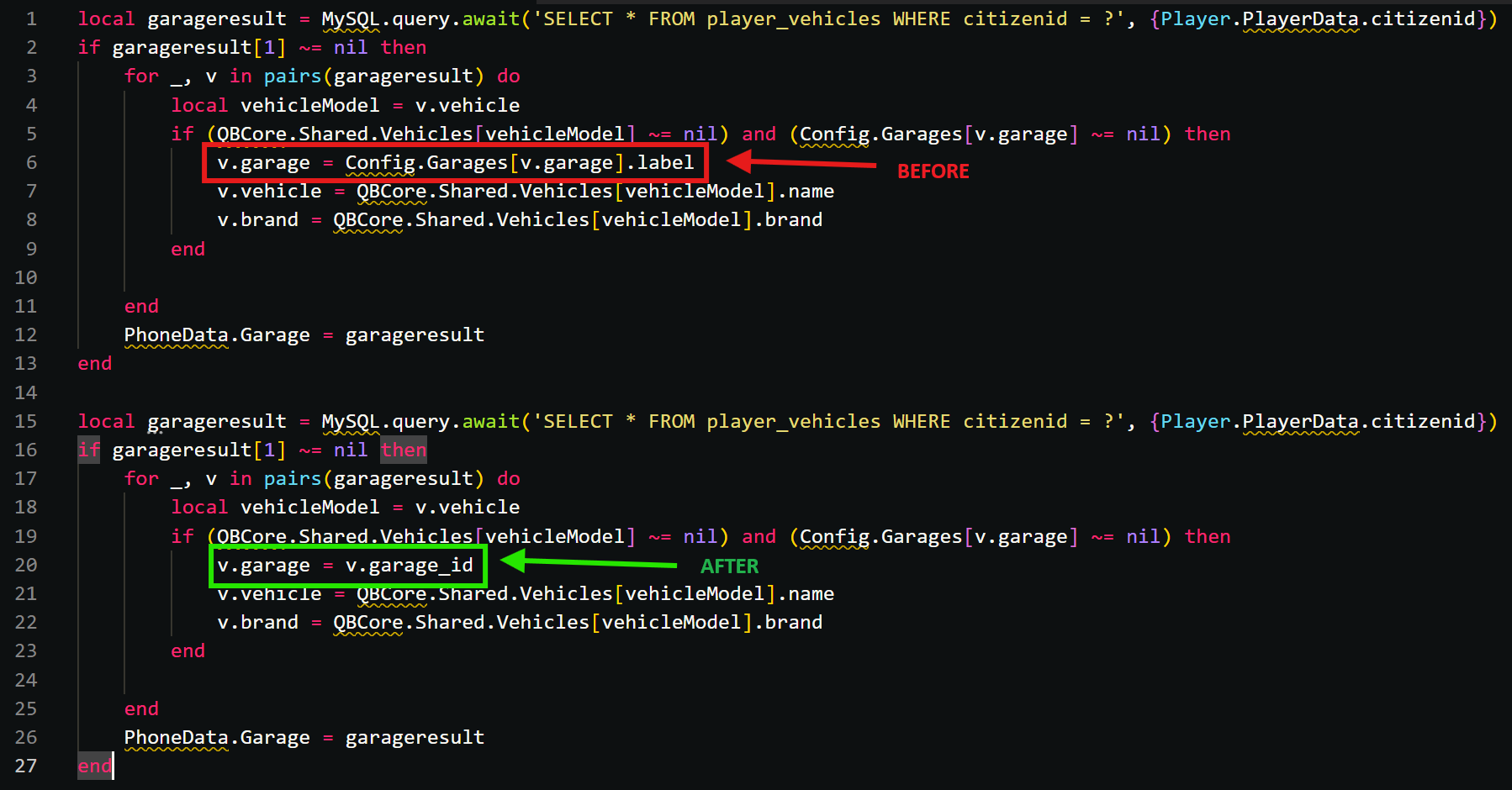Select line number 1 in the gutter
The width and height of the screenshot is (1512, 790).
click(x=31, y=18)
